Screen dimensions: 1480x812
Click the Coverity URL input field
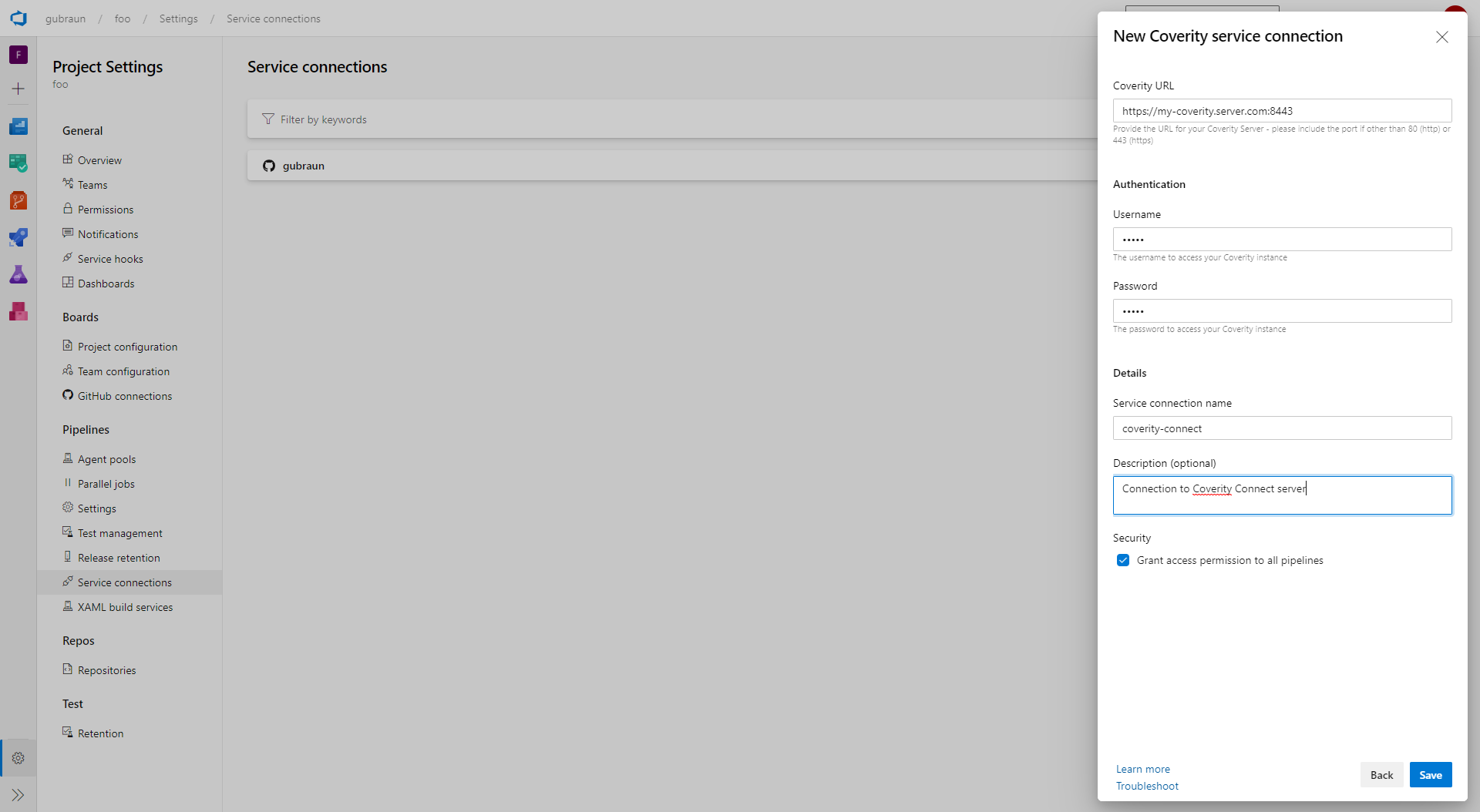(x=1282, y=111)
